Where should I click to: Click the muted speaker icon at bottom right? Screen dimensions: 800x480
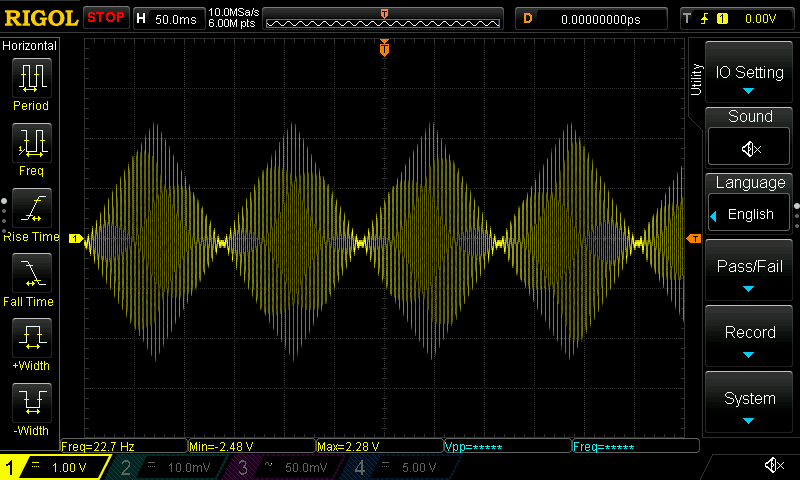774,465
